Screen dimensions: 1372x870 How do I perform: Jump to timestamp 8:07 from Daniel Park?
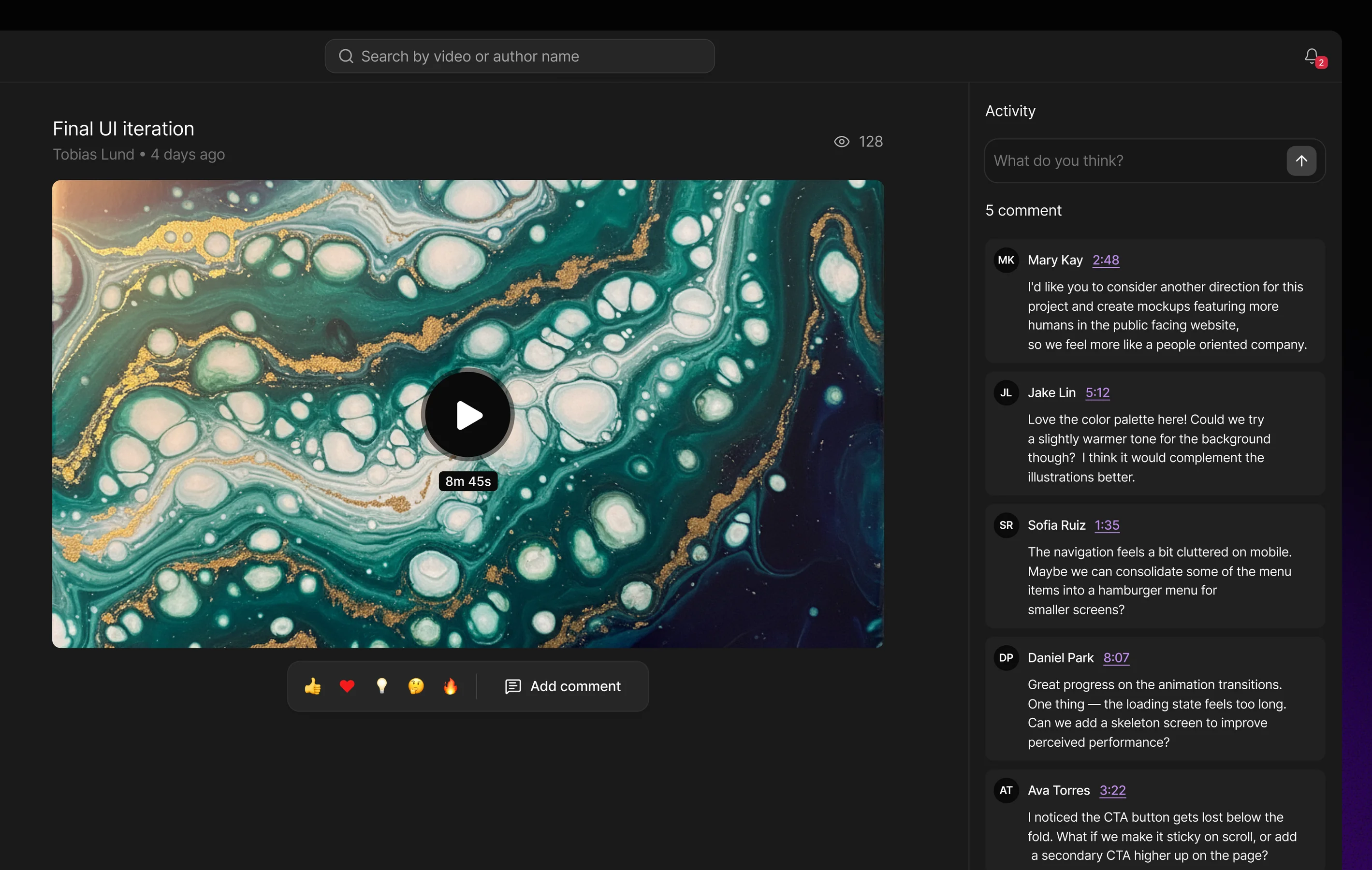pos(1116,657)
